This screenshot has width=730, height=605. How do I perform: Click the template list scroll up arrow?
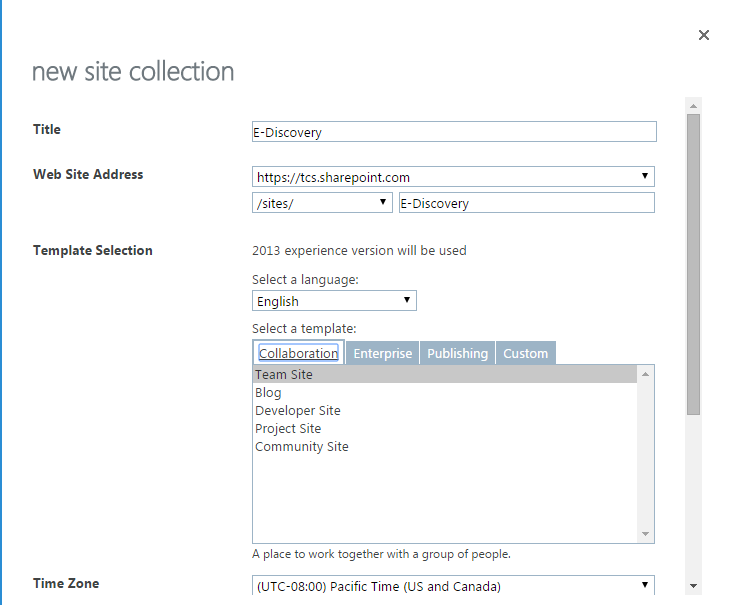645,374
